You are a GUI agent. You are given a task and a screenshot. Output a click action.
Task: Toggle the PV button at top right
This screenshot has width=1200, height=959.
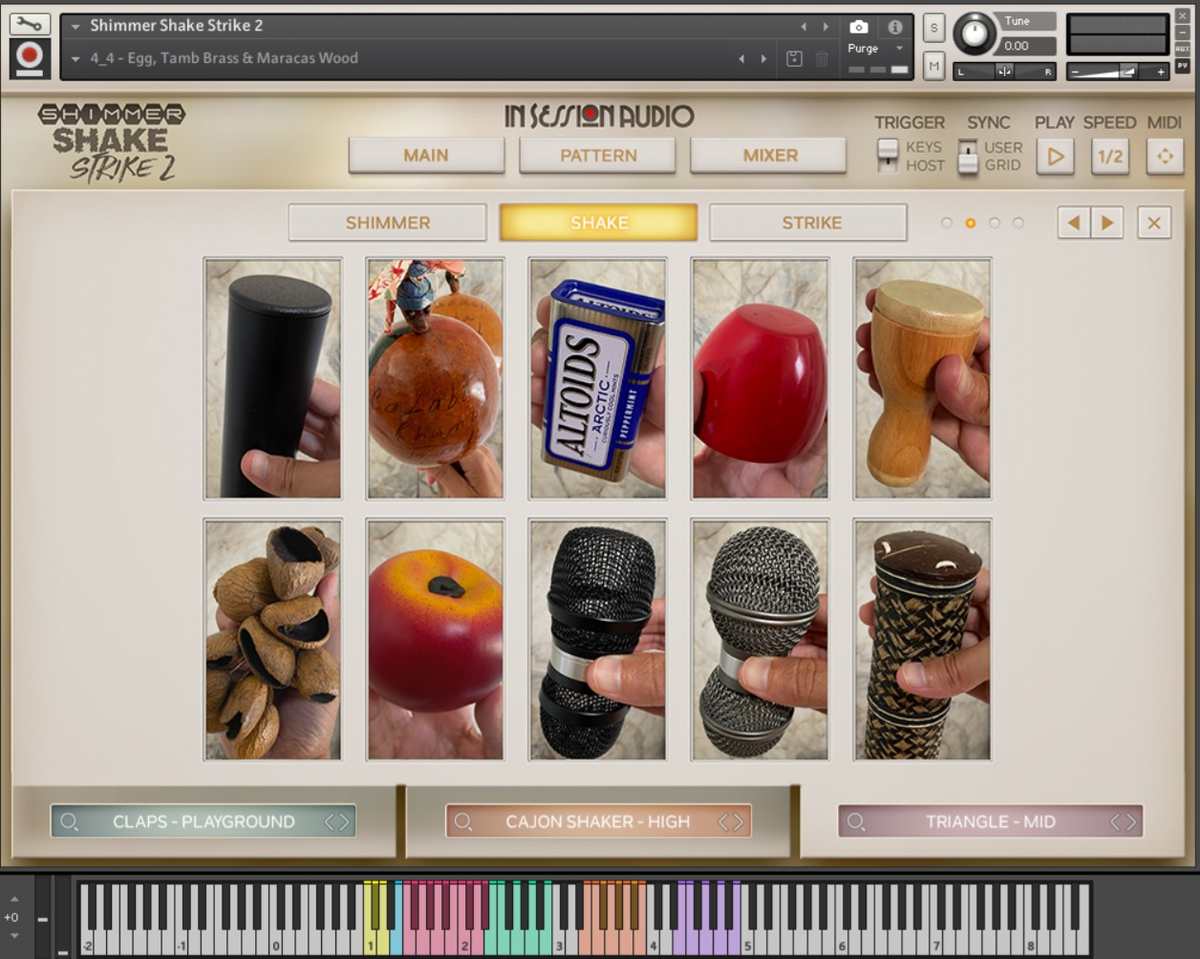coord(1182,66)
